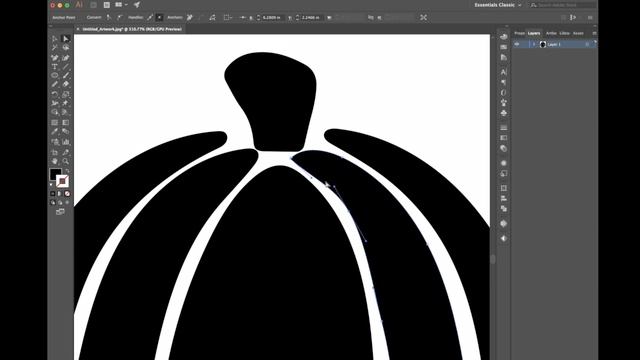Select the Column Graph tool
Screen dimensions: 640x360
[x=66, y=142]
